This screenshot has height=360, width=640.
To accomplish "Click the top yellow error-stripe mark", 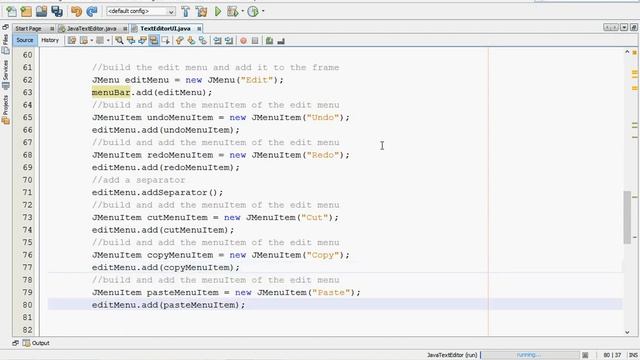I will [635, 53].
